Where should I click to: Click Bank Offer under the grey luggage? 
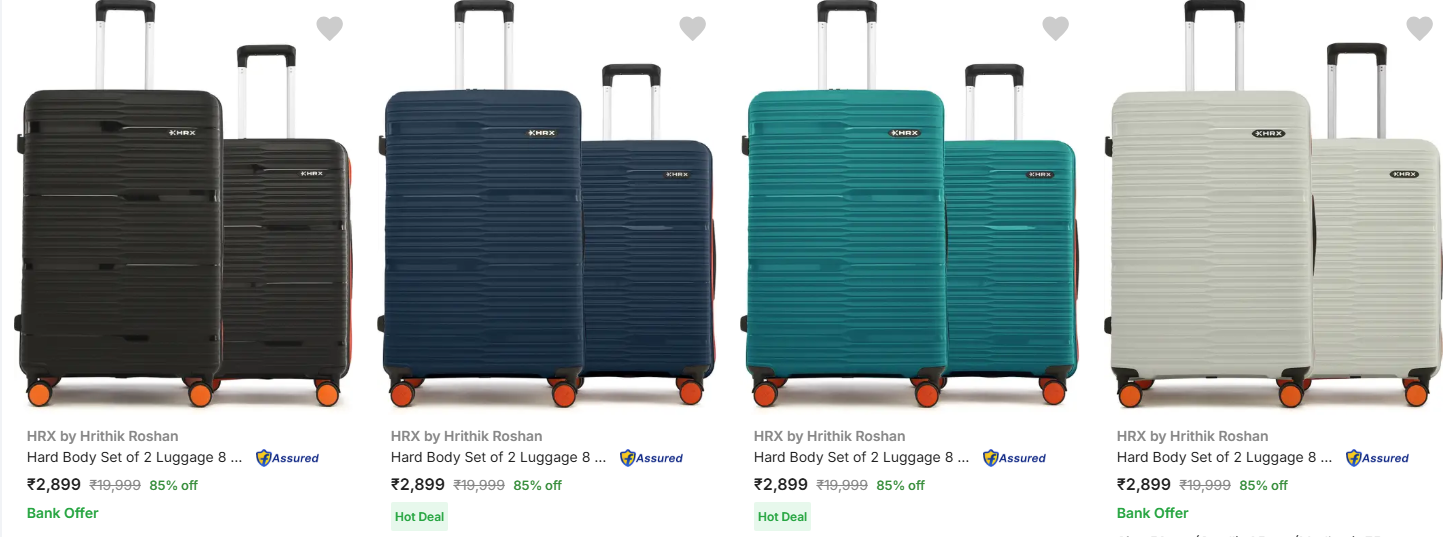coord(1153,513)
